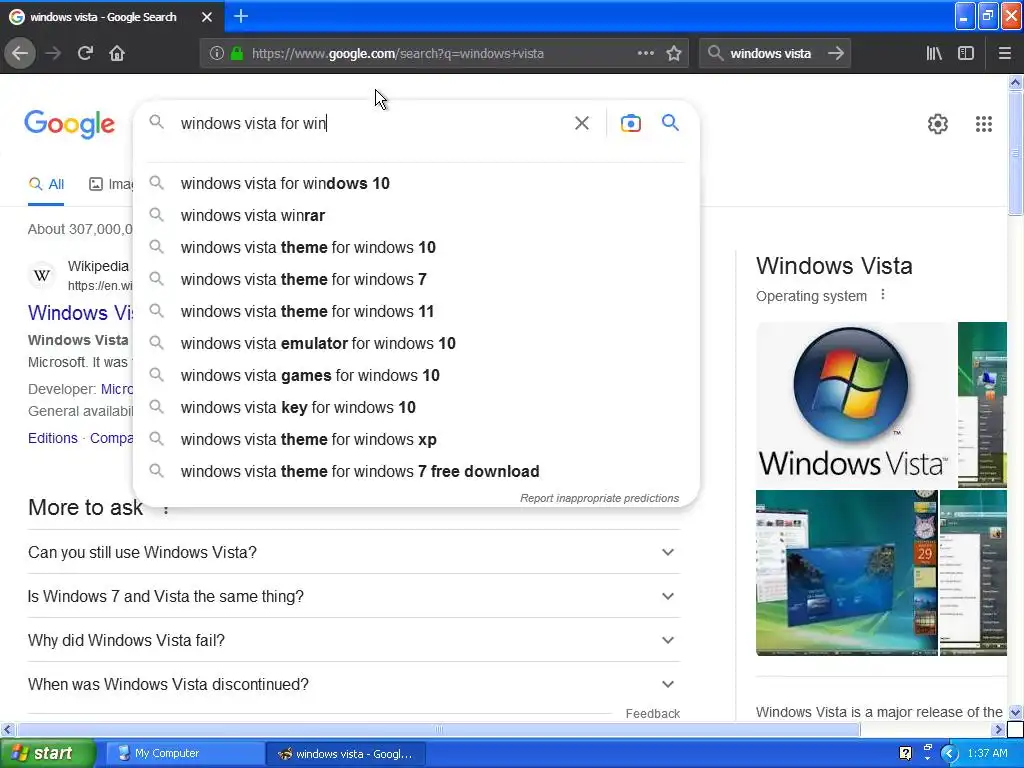The width and height of the screenshot is (1024, 768).
Task: Click the system tray help question icon
Action: [x=905, y=753]
